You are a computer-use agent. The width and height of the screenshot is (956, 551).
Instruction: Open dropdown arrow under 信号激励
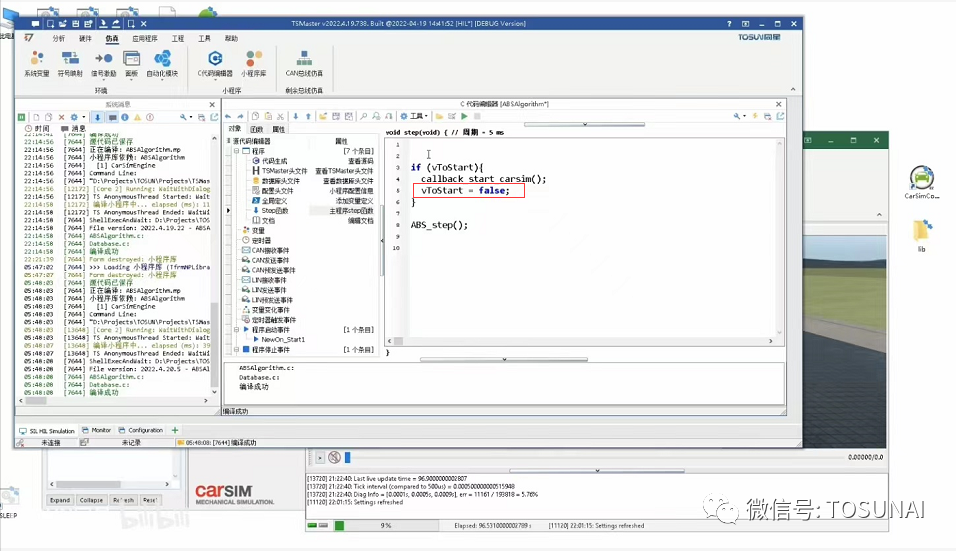pos(103,80)
